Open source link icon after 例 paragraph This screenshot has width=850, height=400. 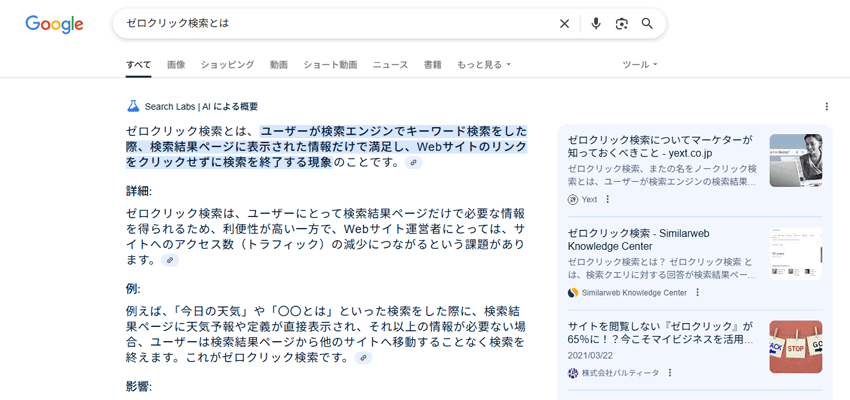coord(363,358)
